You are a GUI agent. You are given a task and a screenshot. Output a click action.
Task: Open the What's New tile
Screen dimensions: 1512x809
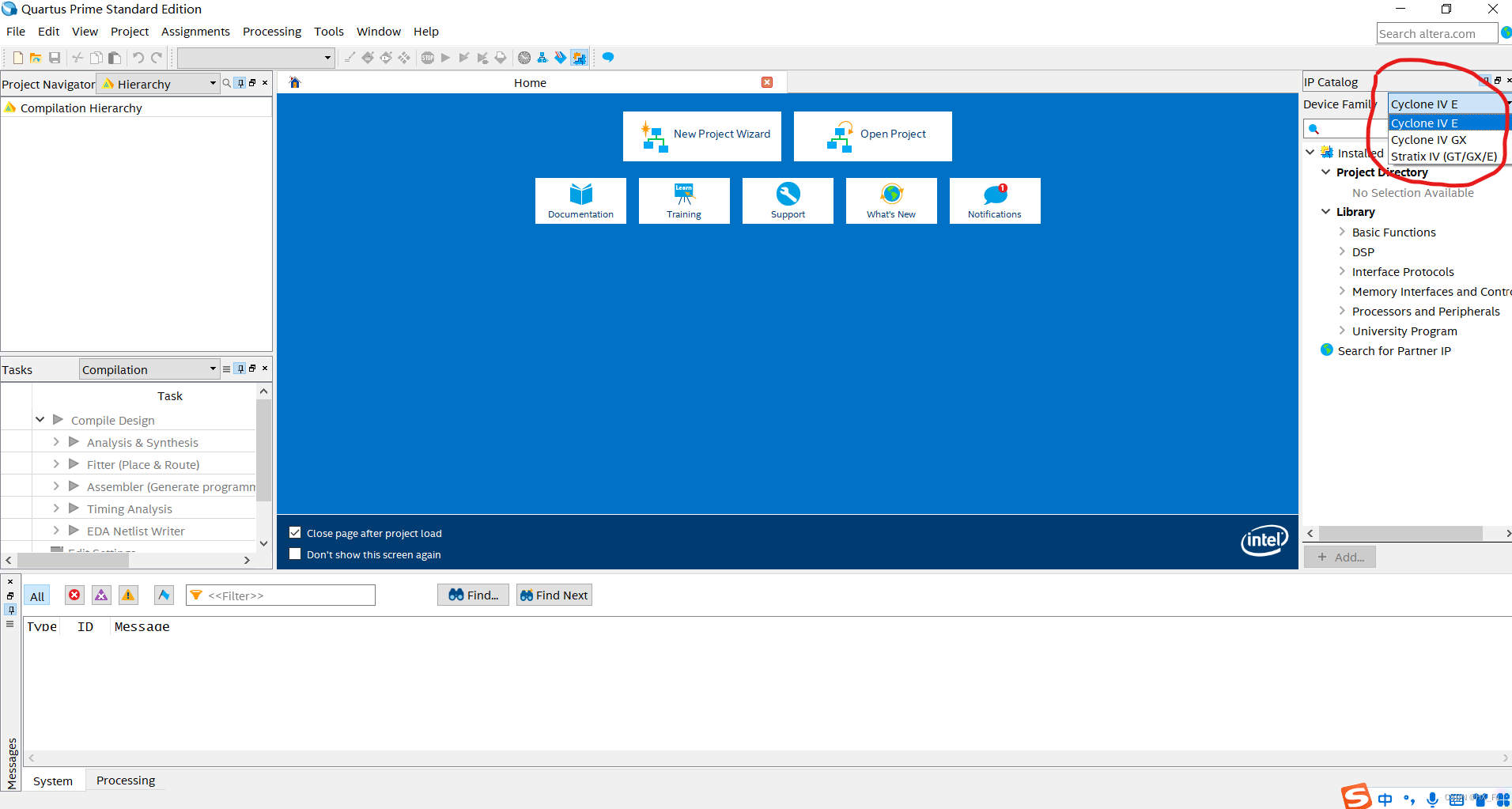coord(891,201)
